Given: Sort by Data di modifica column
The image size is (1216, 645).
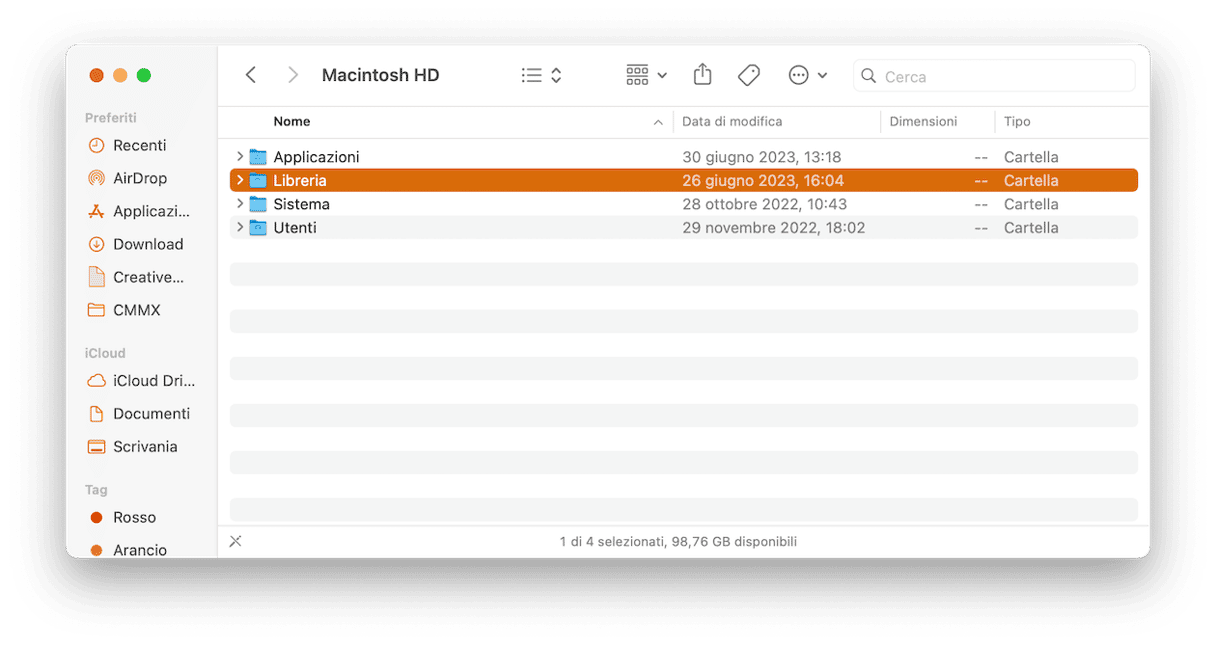Looking at the screenshot, I should (732, 121).
